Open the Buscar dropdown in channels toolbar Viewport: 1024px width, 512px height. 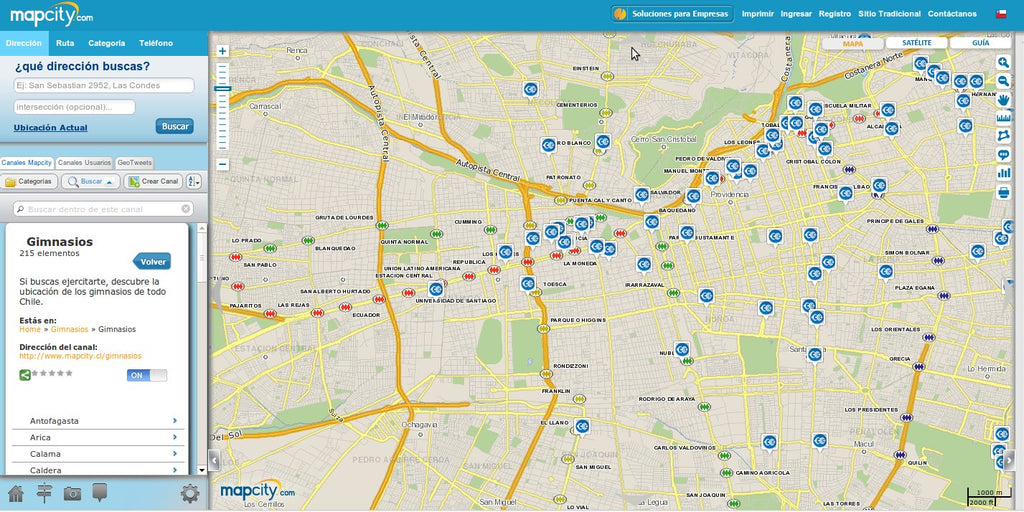click(91, 181)
